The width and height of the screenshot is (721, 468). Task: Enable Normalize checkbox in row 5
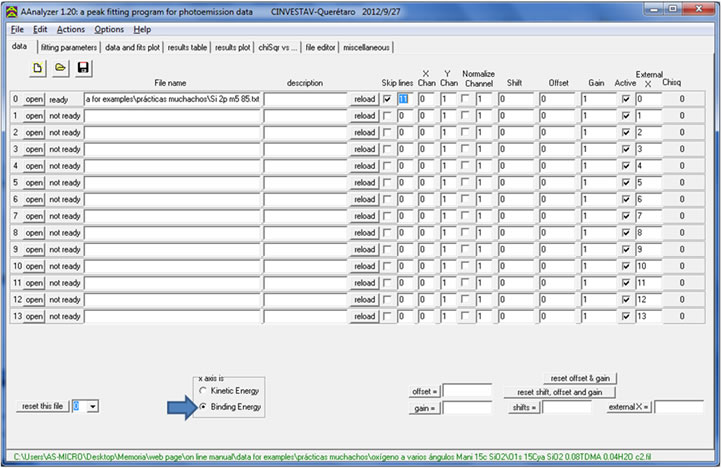(466, 183)
